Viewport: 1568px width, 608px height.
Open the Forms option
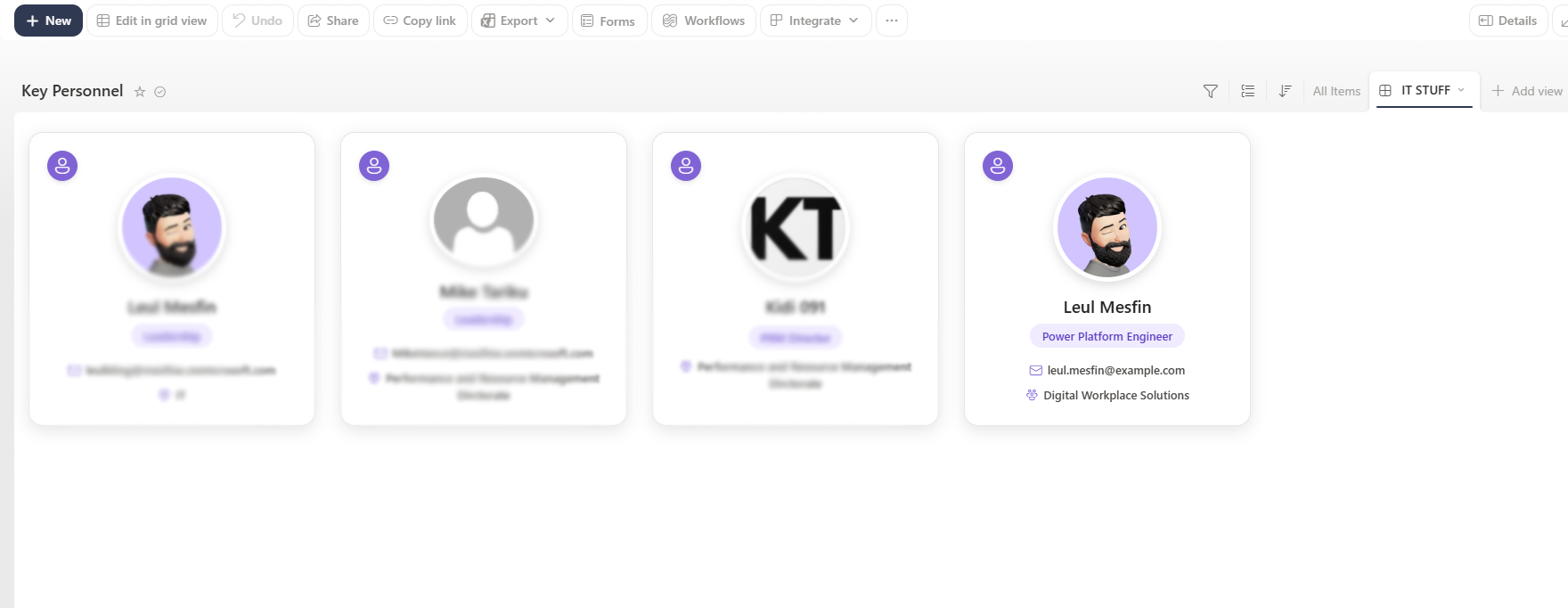click(x=608, y=21)
